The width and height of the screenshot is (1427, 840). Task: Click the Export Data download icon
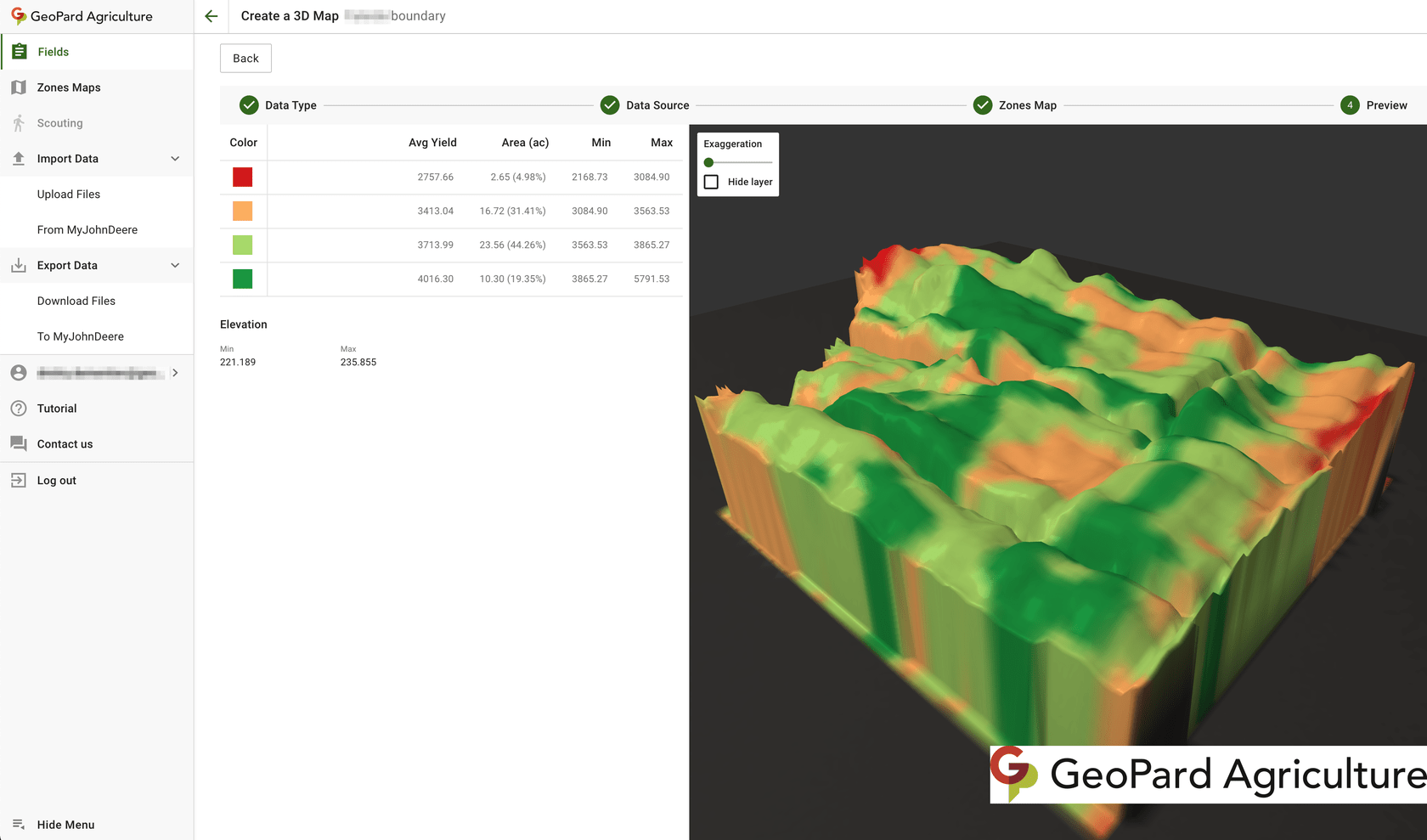[18, 265]
